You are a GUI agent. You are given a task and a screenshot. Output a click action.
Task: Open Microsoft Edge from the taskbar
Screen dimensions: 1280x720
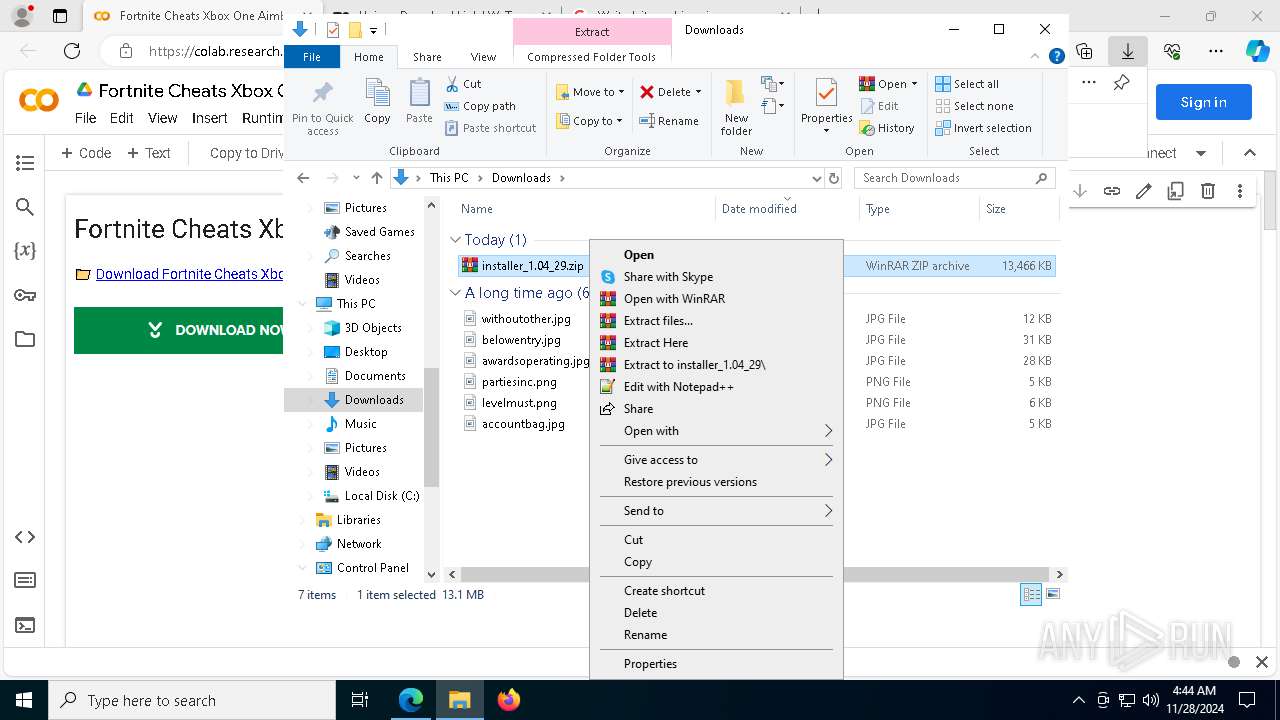pos(411,700)
